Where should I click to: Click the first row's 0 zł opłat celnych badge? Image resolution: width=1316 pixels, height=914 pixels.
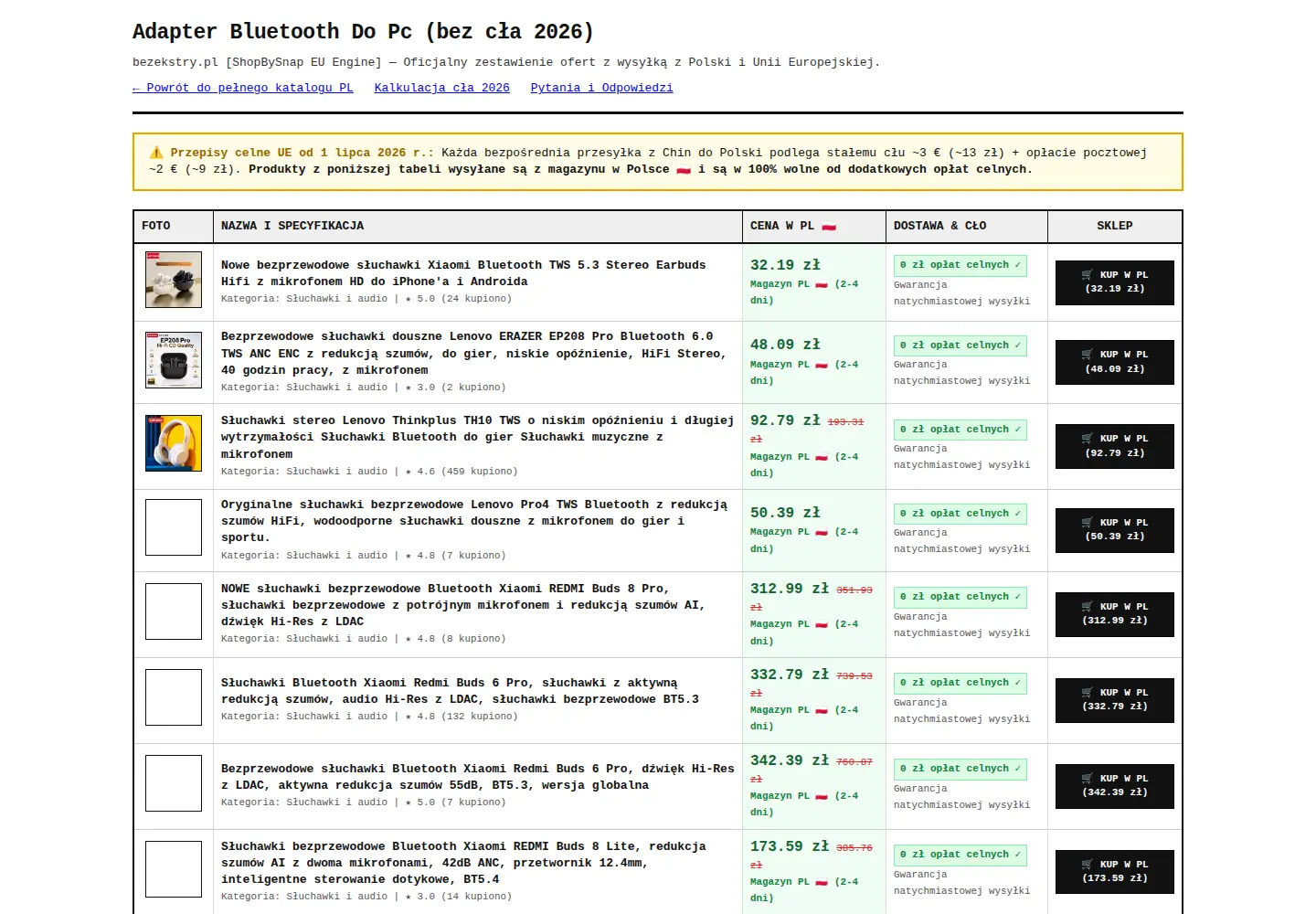960,265
